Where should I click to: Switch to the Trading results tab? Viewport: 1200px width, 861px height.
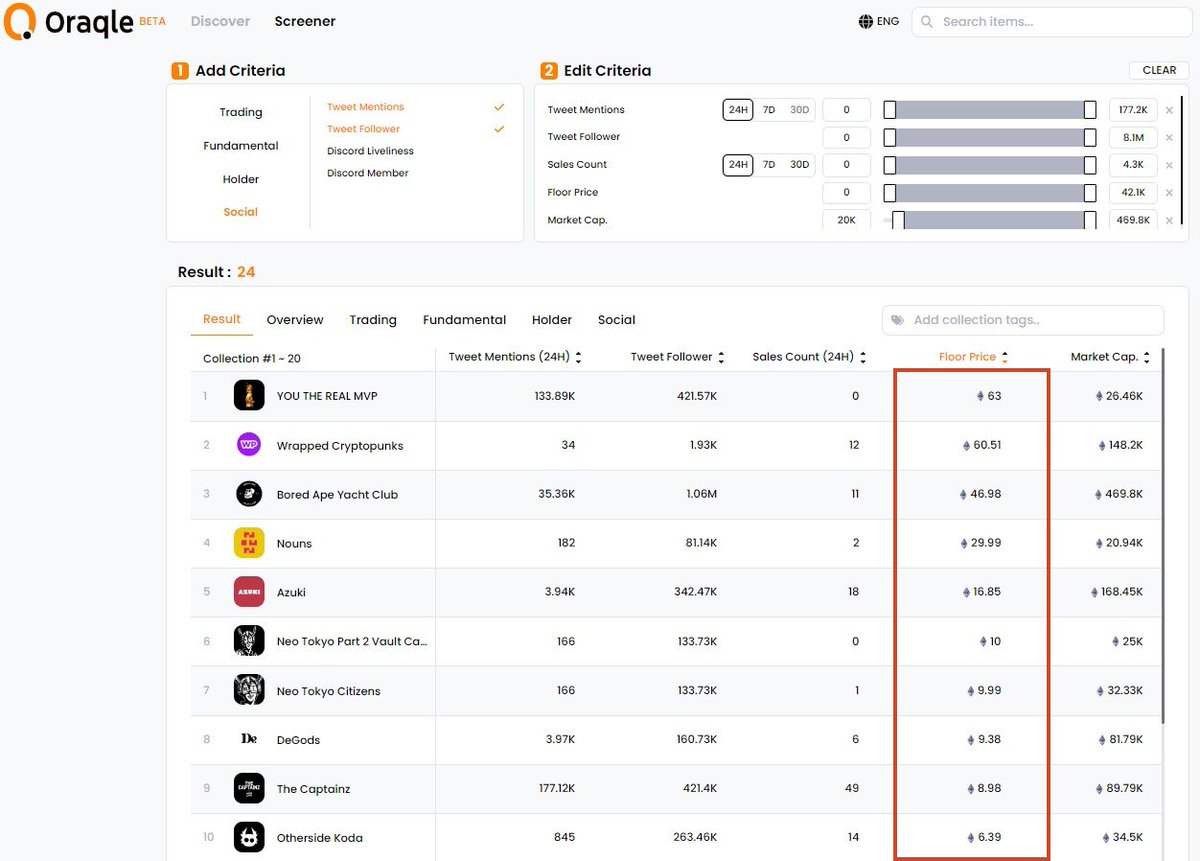[373, 320]
